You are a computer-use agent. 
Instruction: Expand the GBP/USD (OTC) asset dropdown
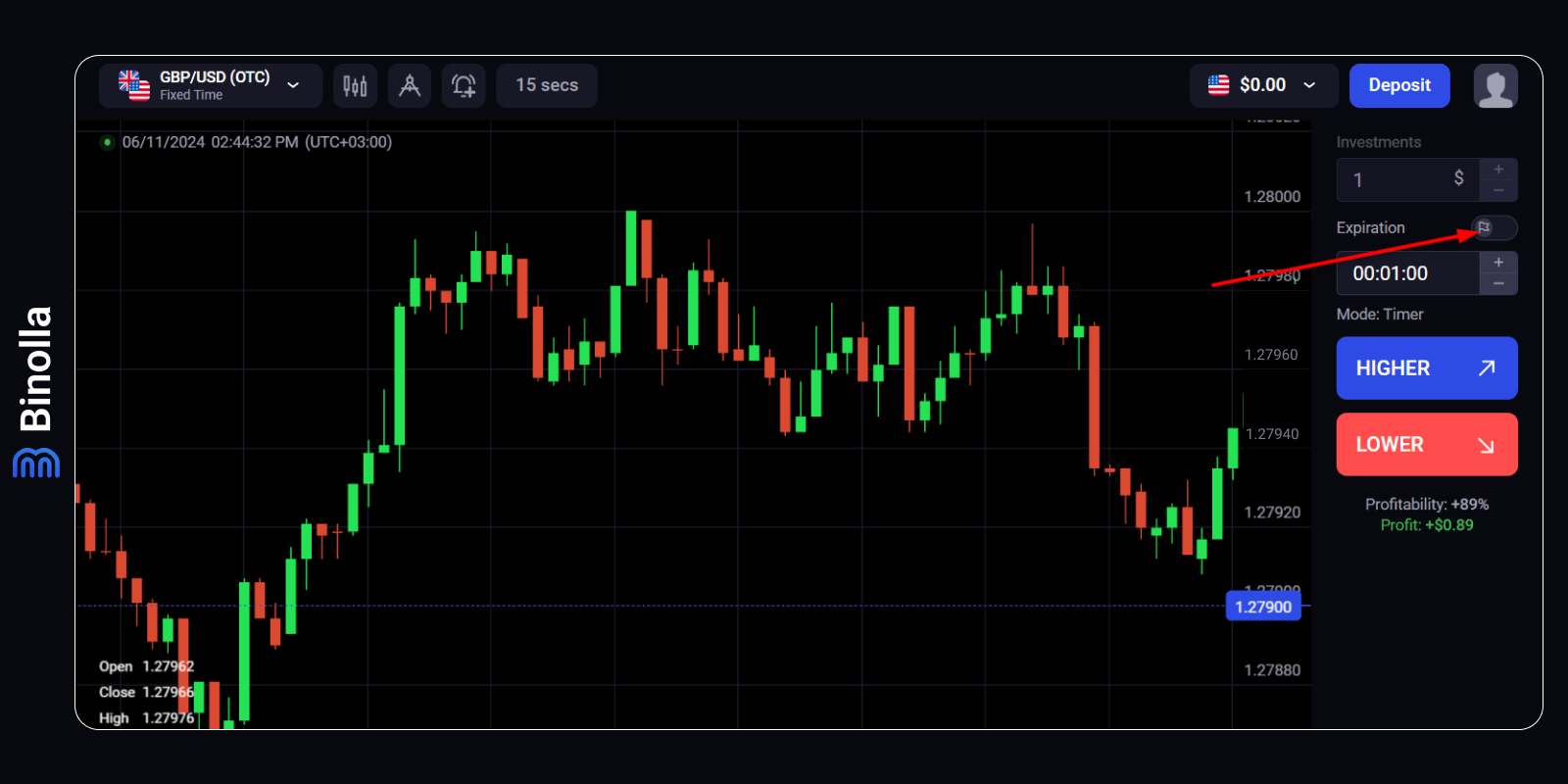293,85
